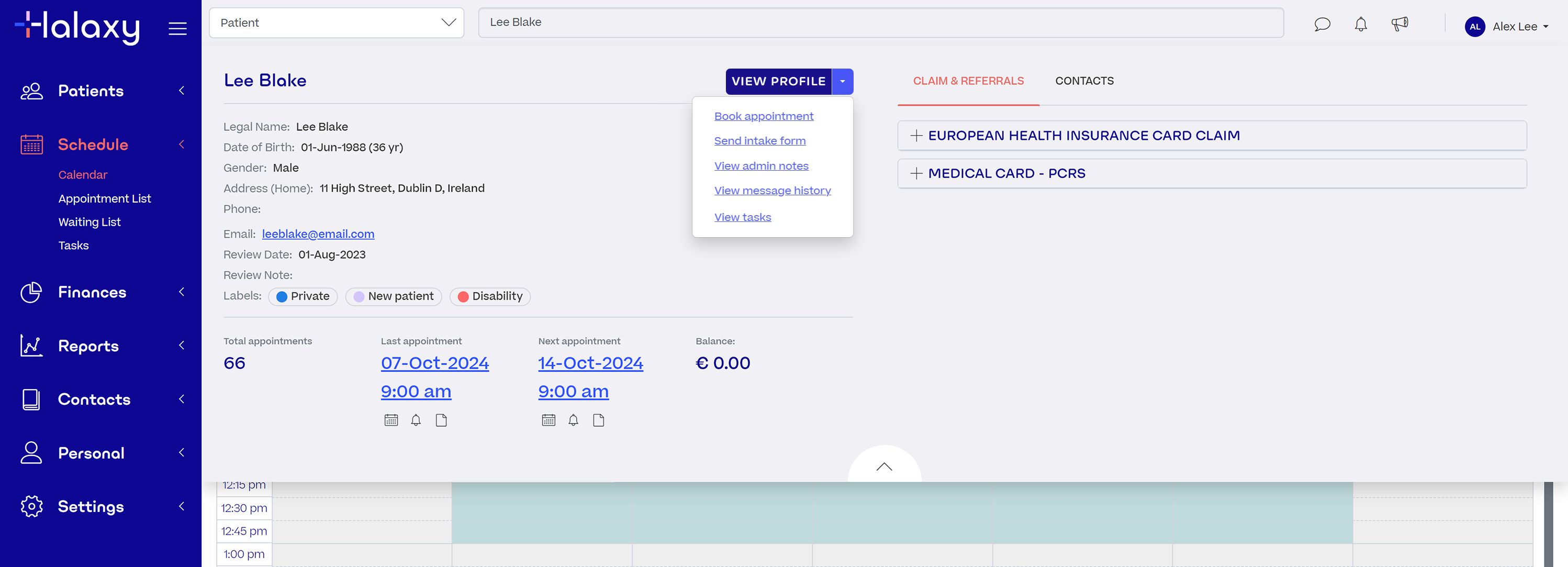Click next appointment time 9:00 am
Screen dimensions: 1568x567
[574, 392]
